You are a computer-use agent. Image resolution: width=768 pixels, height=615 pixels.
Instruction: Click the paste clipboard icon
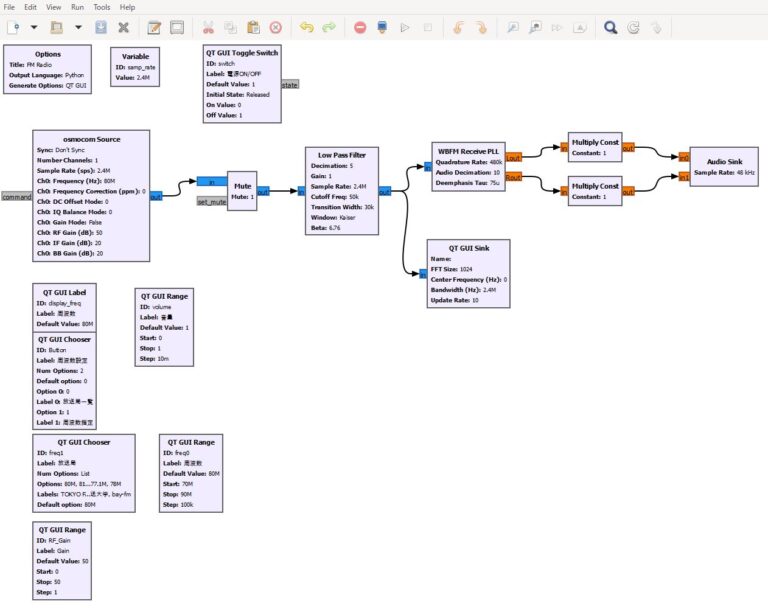coord(253,27)
